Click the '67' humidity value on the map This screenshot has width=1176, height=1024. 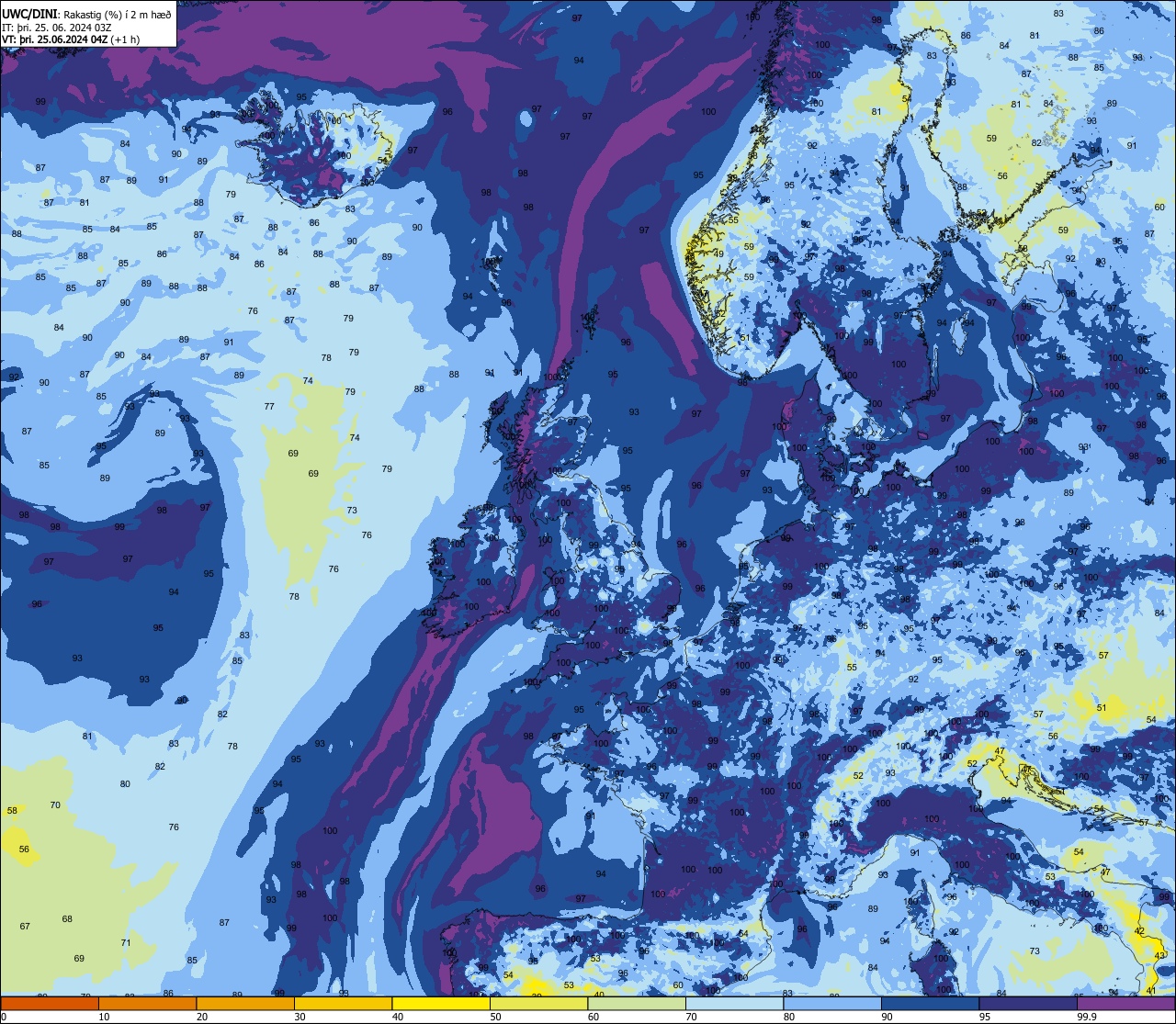pos(25,927)
